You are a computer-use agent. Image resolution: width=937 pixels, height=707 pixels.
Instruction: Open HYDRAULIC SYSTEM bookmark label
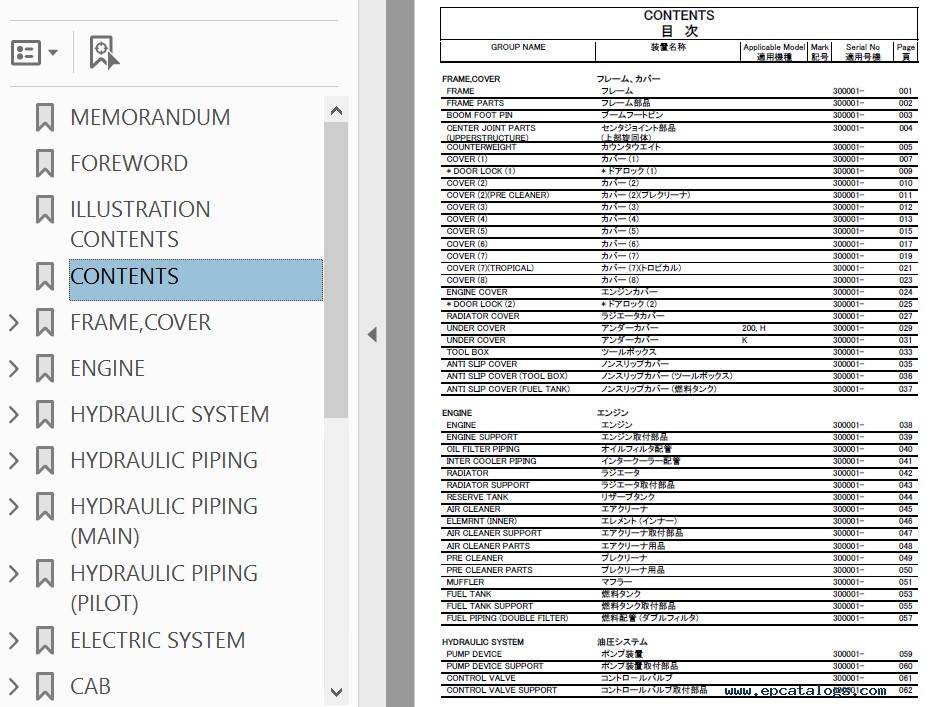170,414
